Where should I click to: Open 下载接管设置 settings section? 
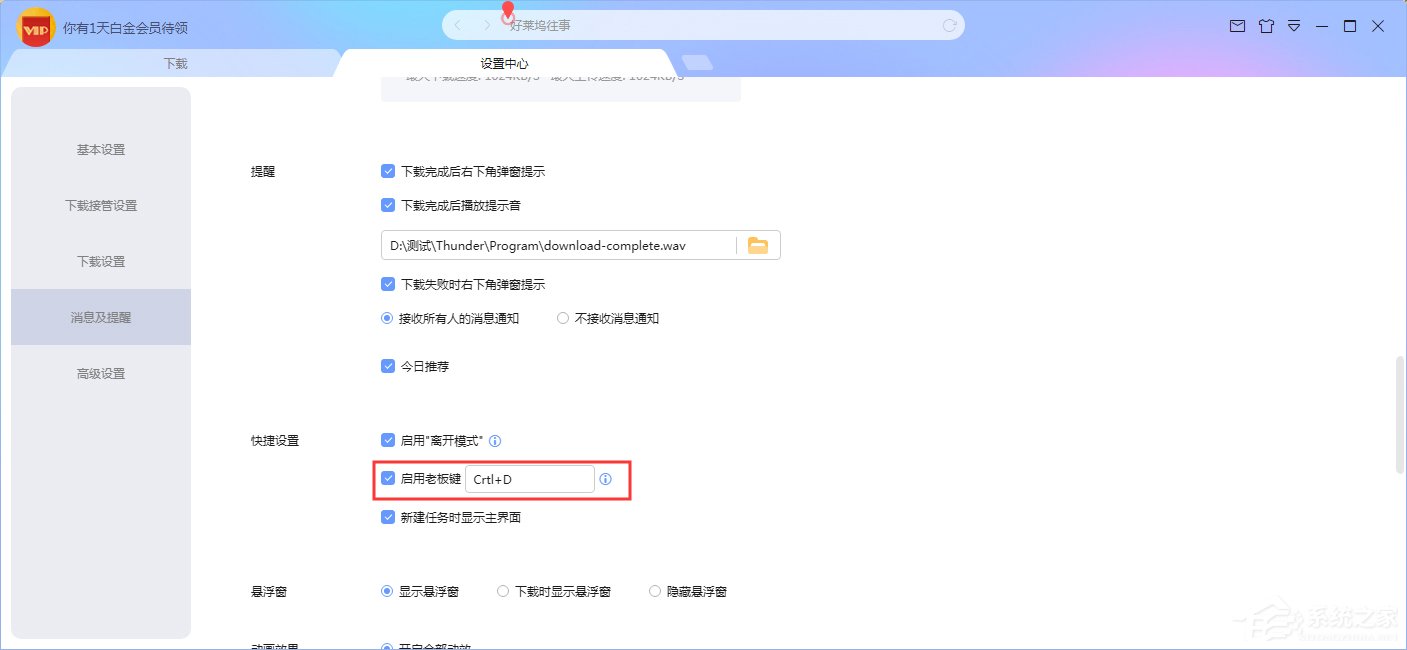pos(100,205)
